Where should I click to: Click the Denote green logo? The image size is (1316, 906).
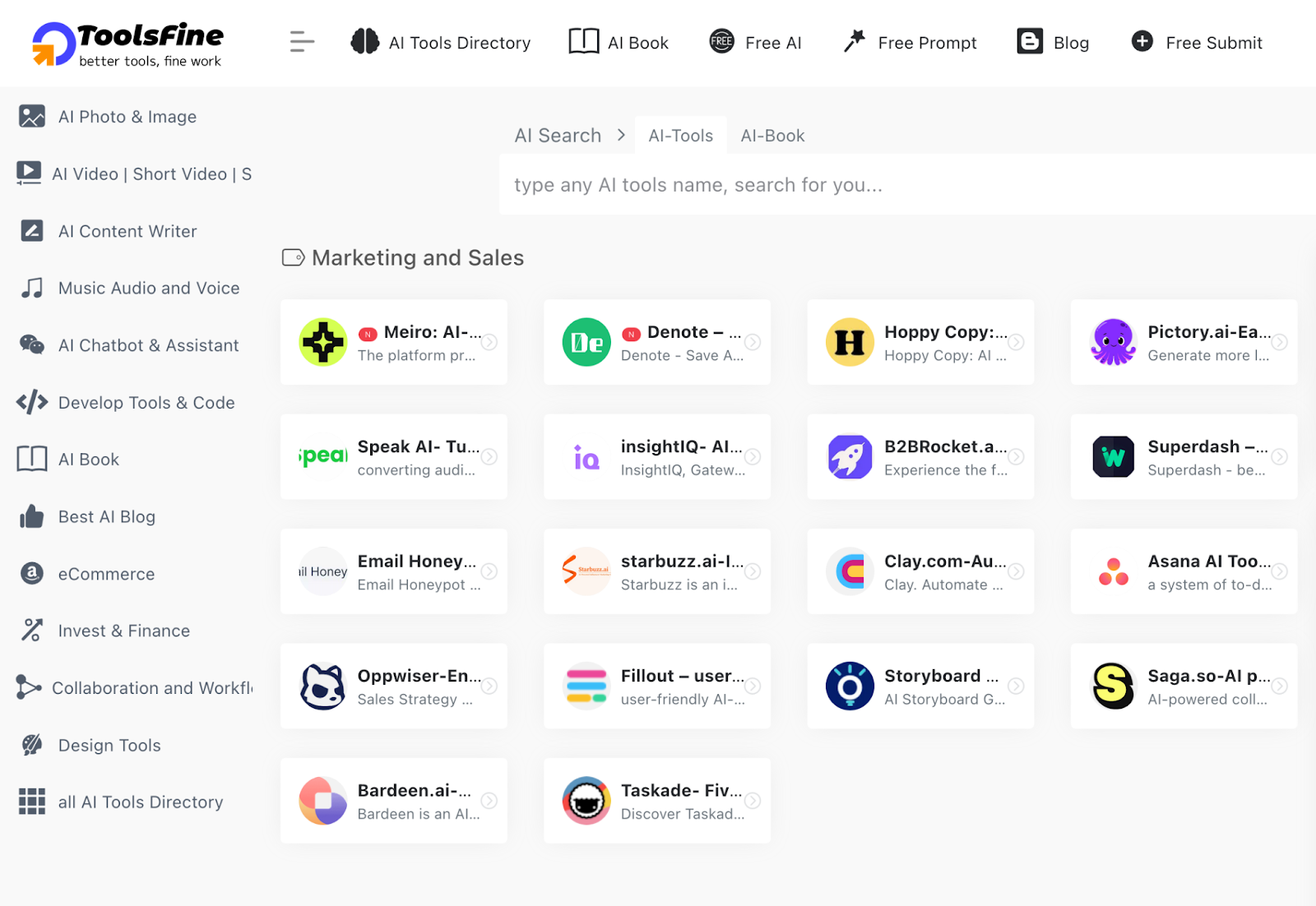(586, 342)
